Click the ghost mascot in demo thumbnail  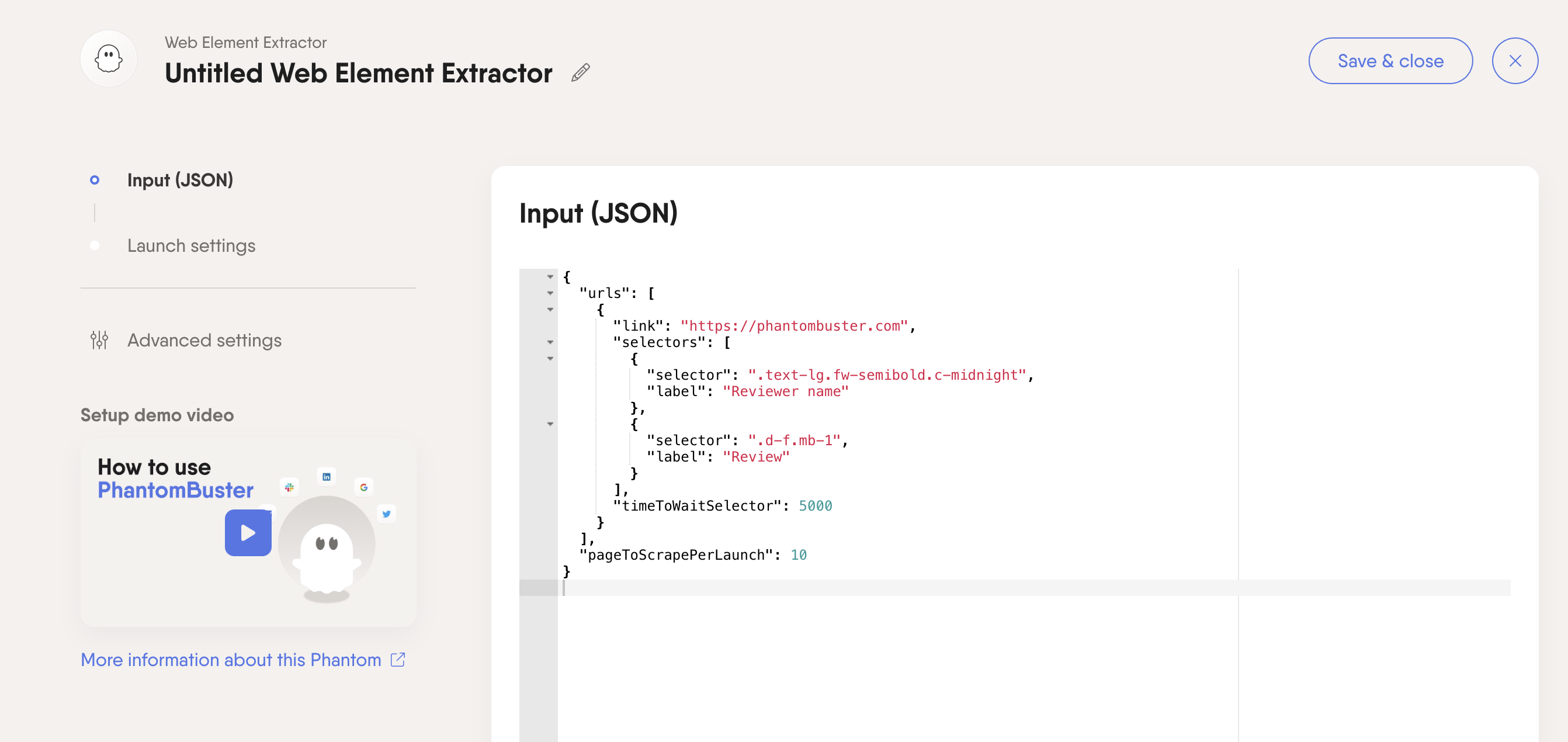click(326, 559)
